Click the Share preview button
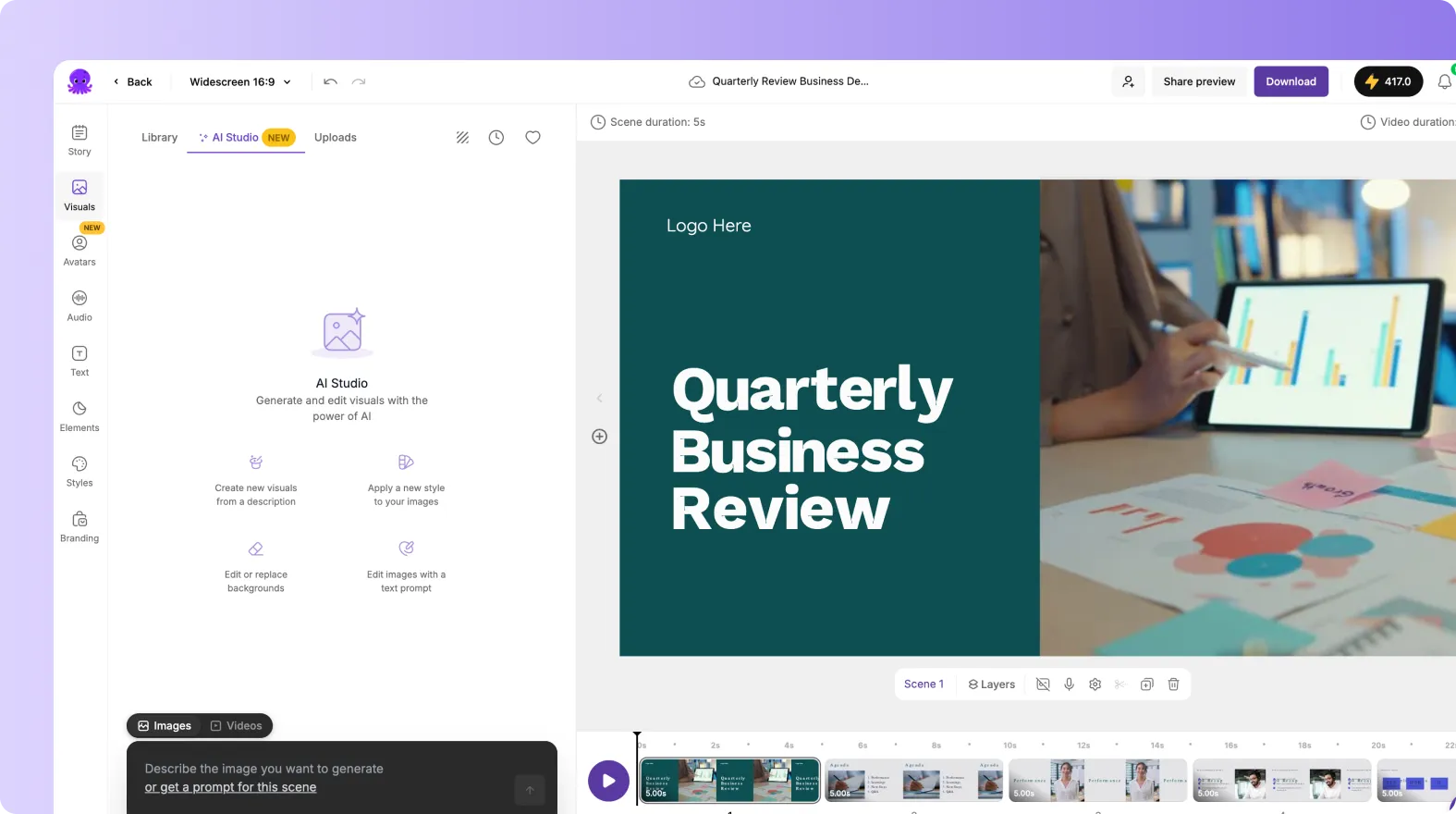The width and height of the screenshot is (1456, 814). click(1199, 81)
